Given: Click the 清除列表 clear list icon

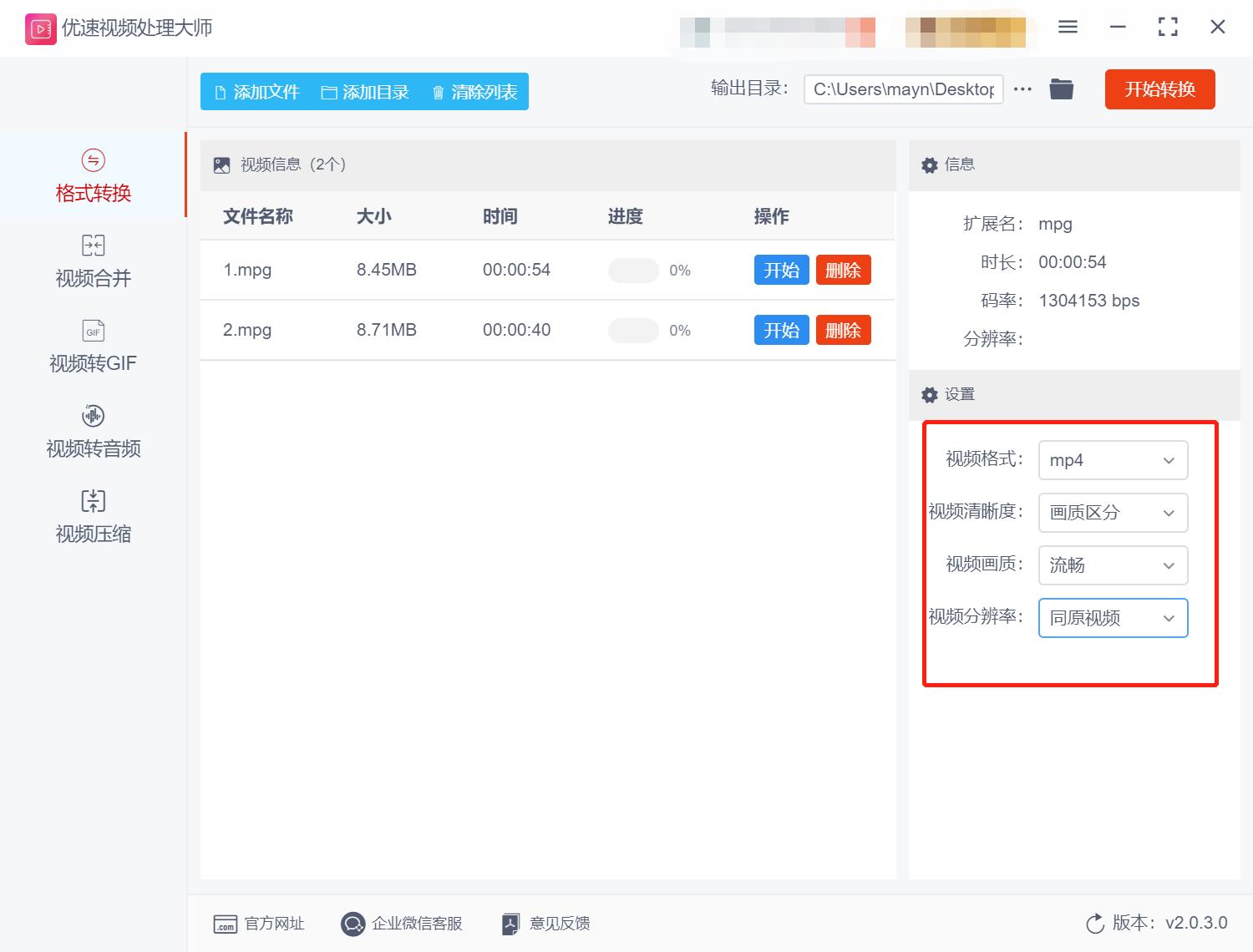Looking at the screenshot, I should pyautogui.click(x=438, y=92).
